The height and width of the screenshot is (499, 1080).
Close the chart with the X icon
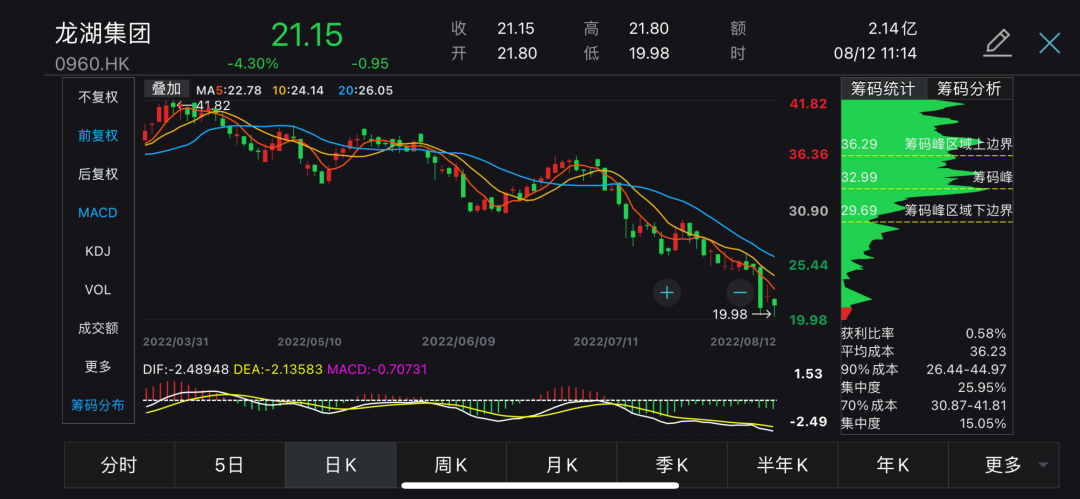tap(1049, 43)
